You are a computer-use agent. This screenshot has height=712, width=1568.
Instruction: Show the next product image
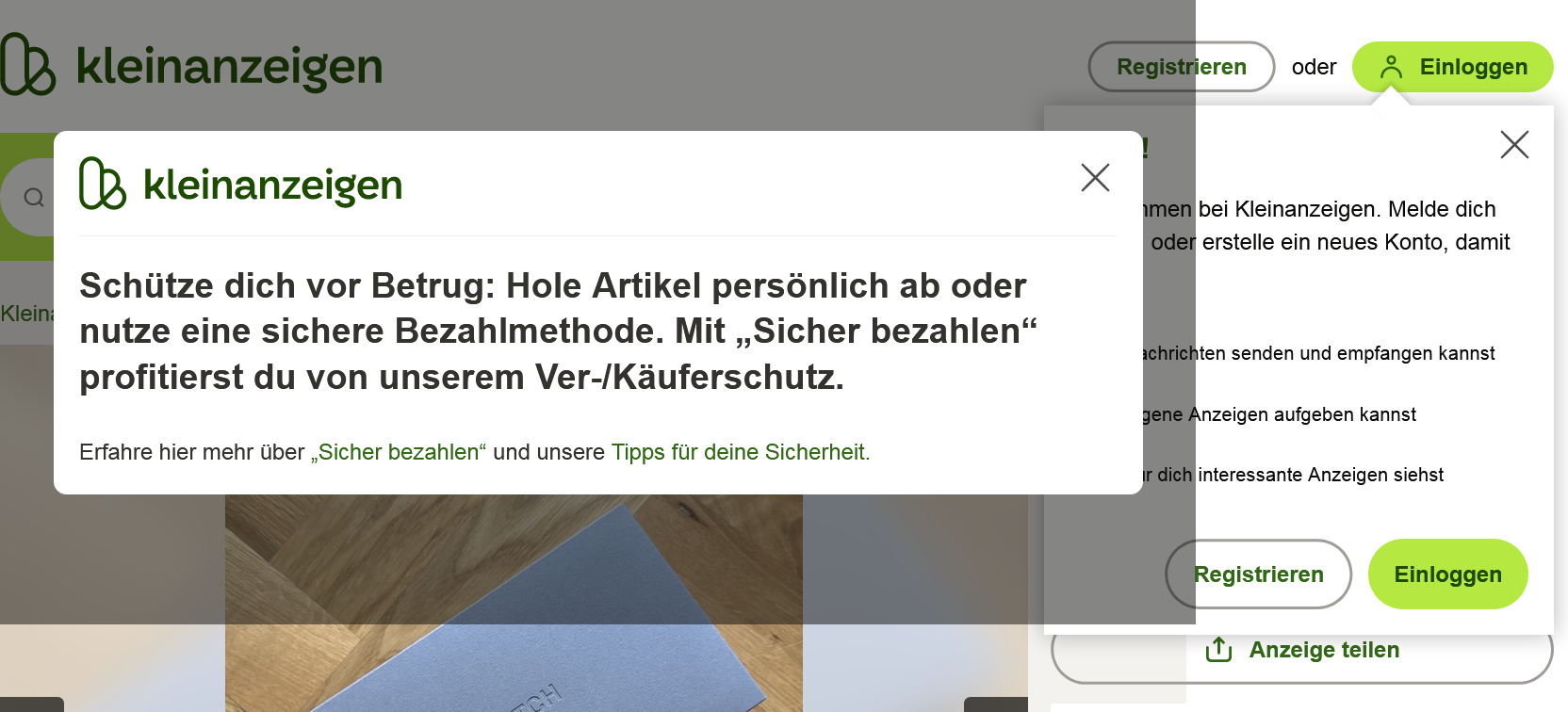pyautogui.click(x=996, y=704)
